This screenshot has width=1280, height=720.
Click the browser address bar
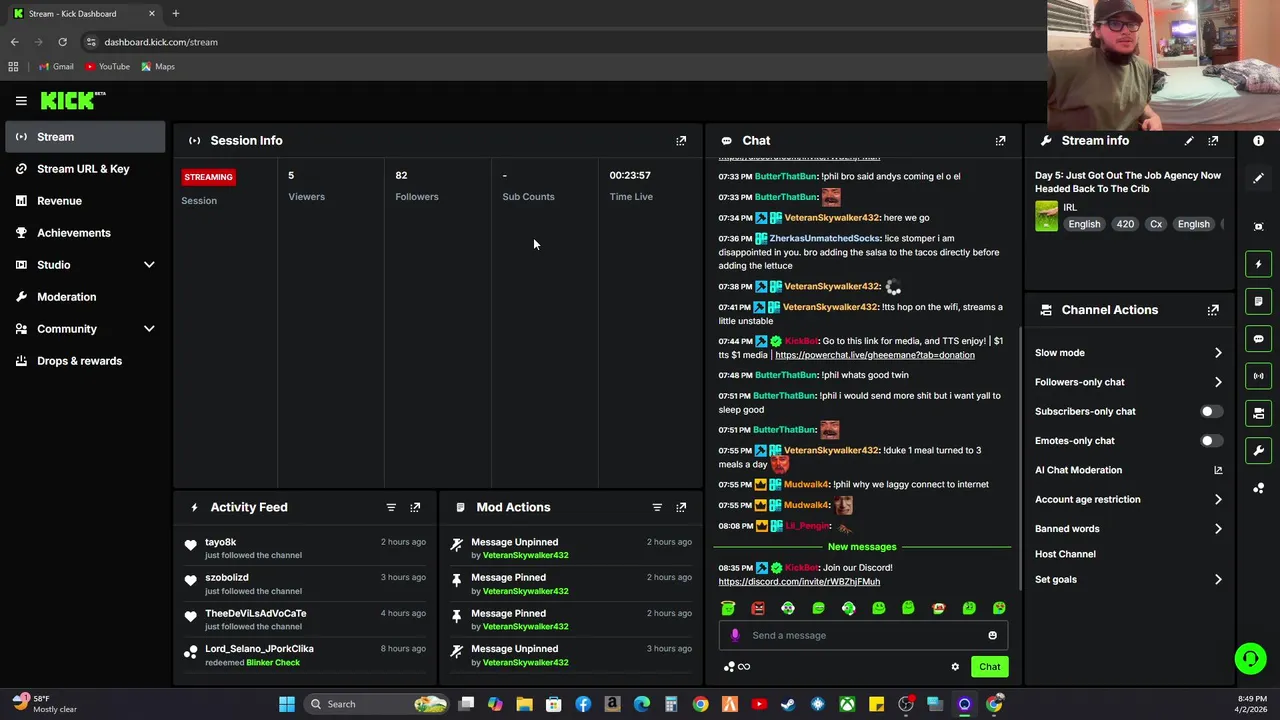(x=560, y=42)
